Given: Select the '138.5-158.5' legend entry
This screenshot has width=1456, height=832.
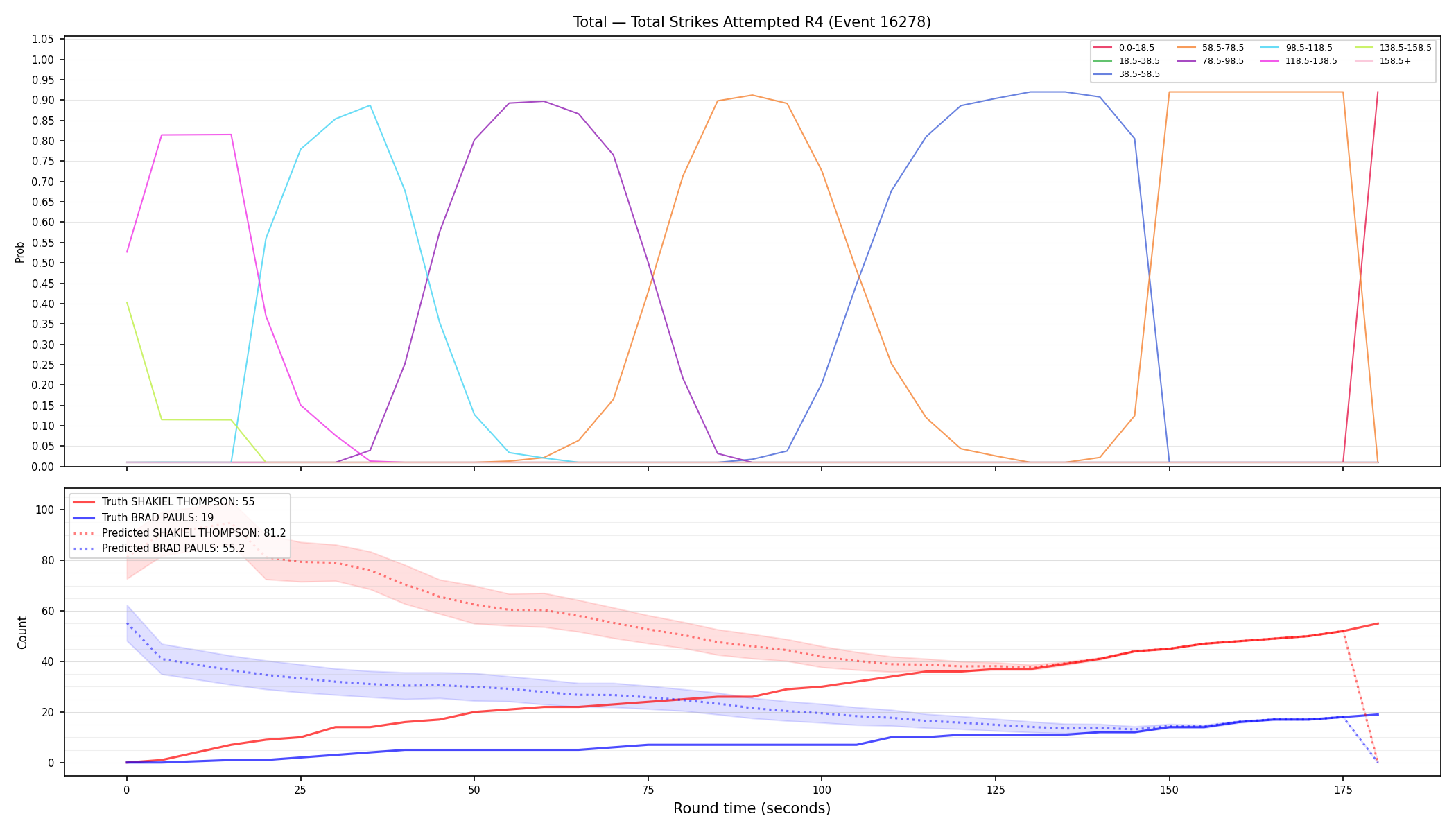Looking at the screenshot, I should point(1393,48).
